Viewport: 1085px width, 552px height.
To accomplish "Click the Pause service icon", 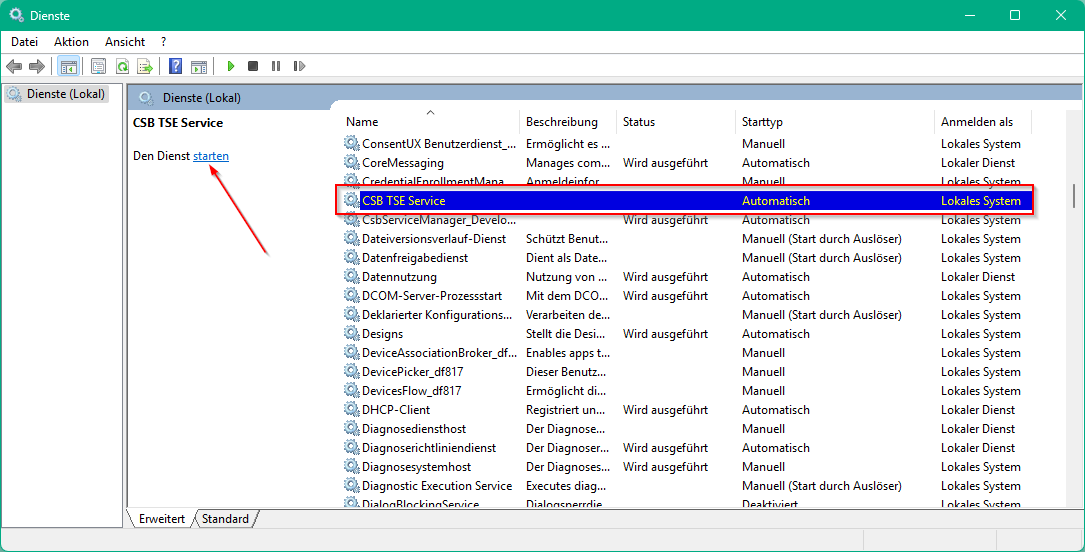I will click(276, 66).
